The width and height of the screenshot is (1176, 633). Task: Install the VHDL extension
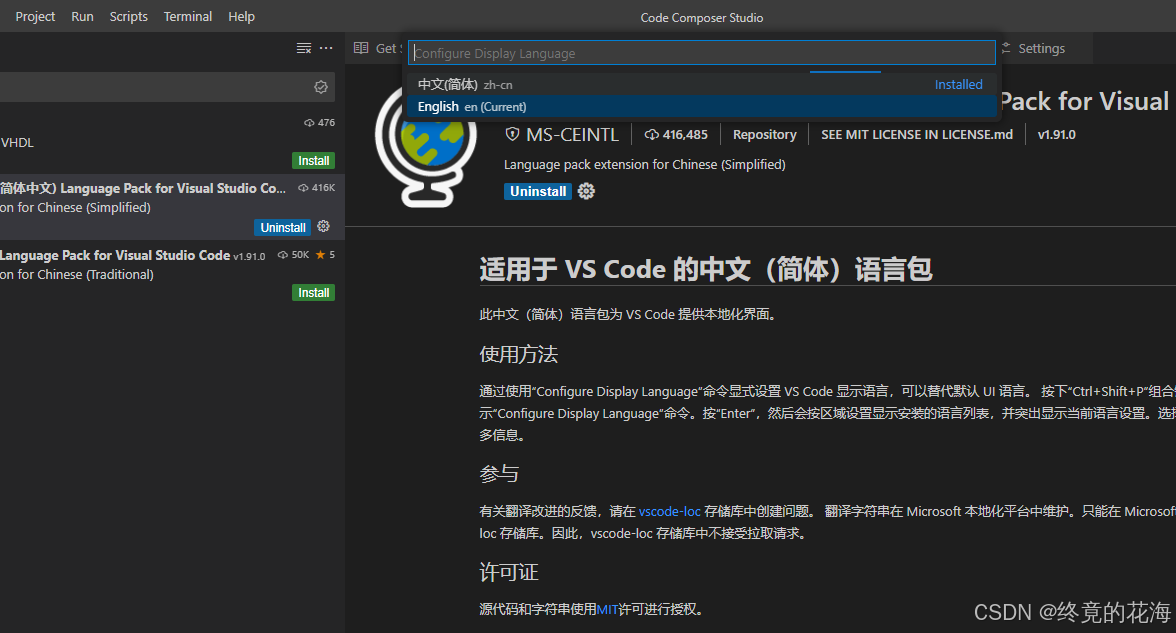click(314, 160)
